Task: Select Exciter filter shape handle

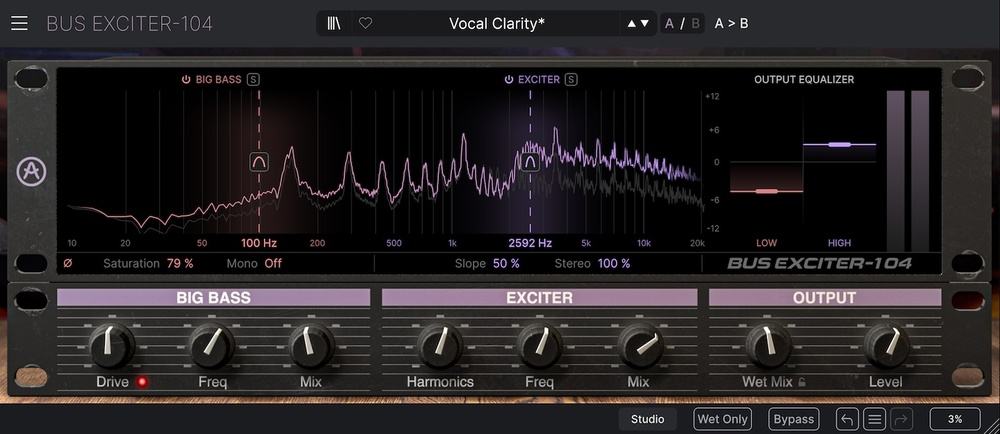Action: tap(530, 162)
